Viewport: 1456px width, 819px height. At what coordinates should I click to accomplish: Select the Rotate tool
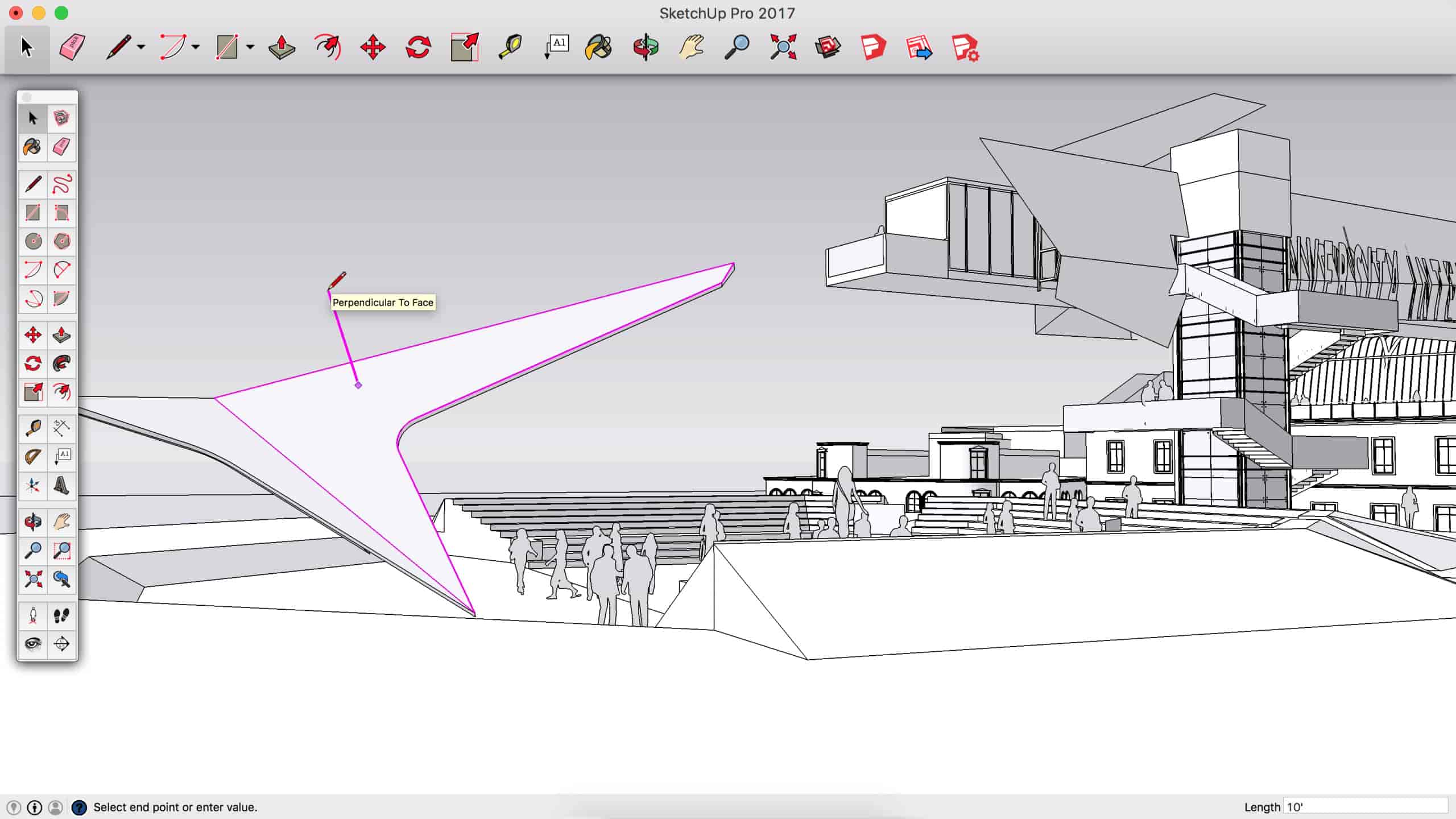(418, 47)
